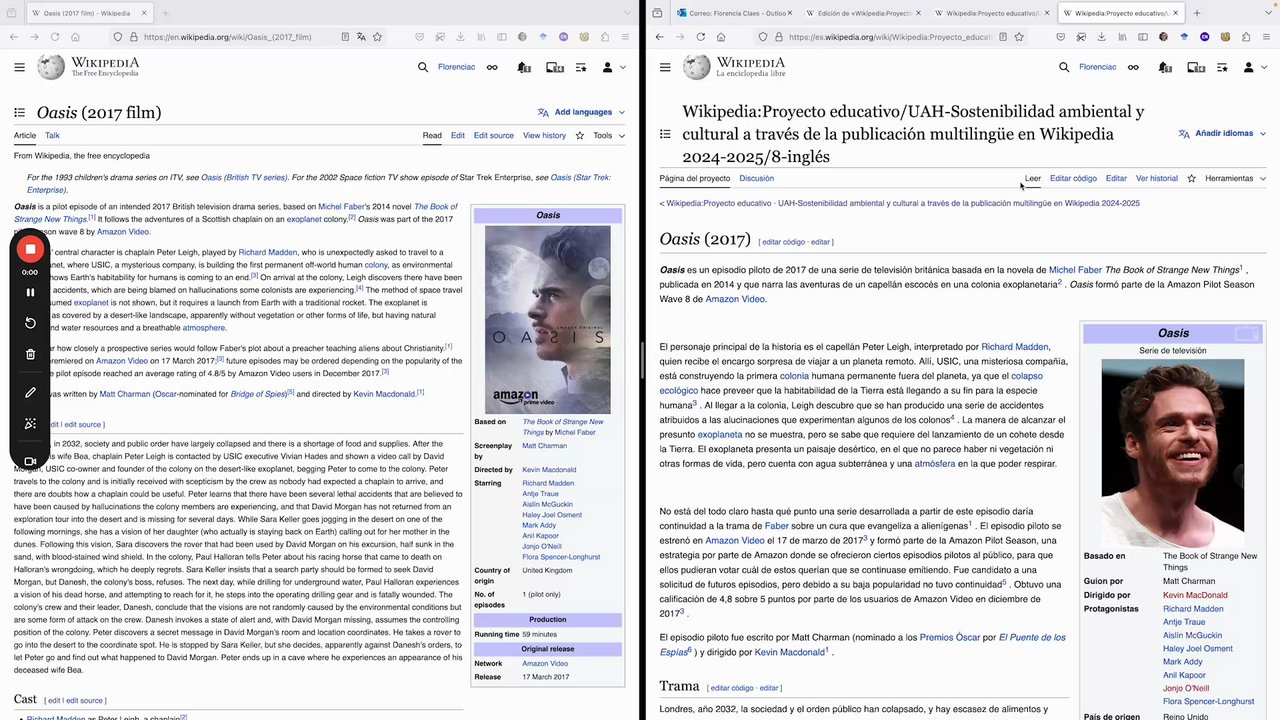Click the Richard Madden photo in Spanish infobox
This screenshot has width=1280, height=720.
[1173, 453]
